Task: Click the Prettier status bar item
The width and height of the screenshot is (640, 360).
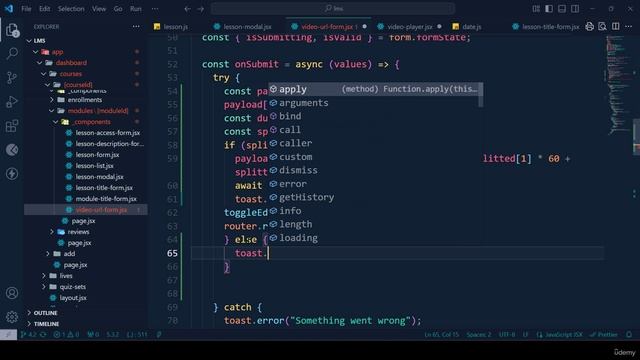Action: click(x=604, y=335)
